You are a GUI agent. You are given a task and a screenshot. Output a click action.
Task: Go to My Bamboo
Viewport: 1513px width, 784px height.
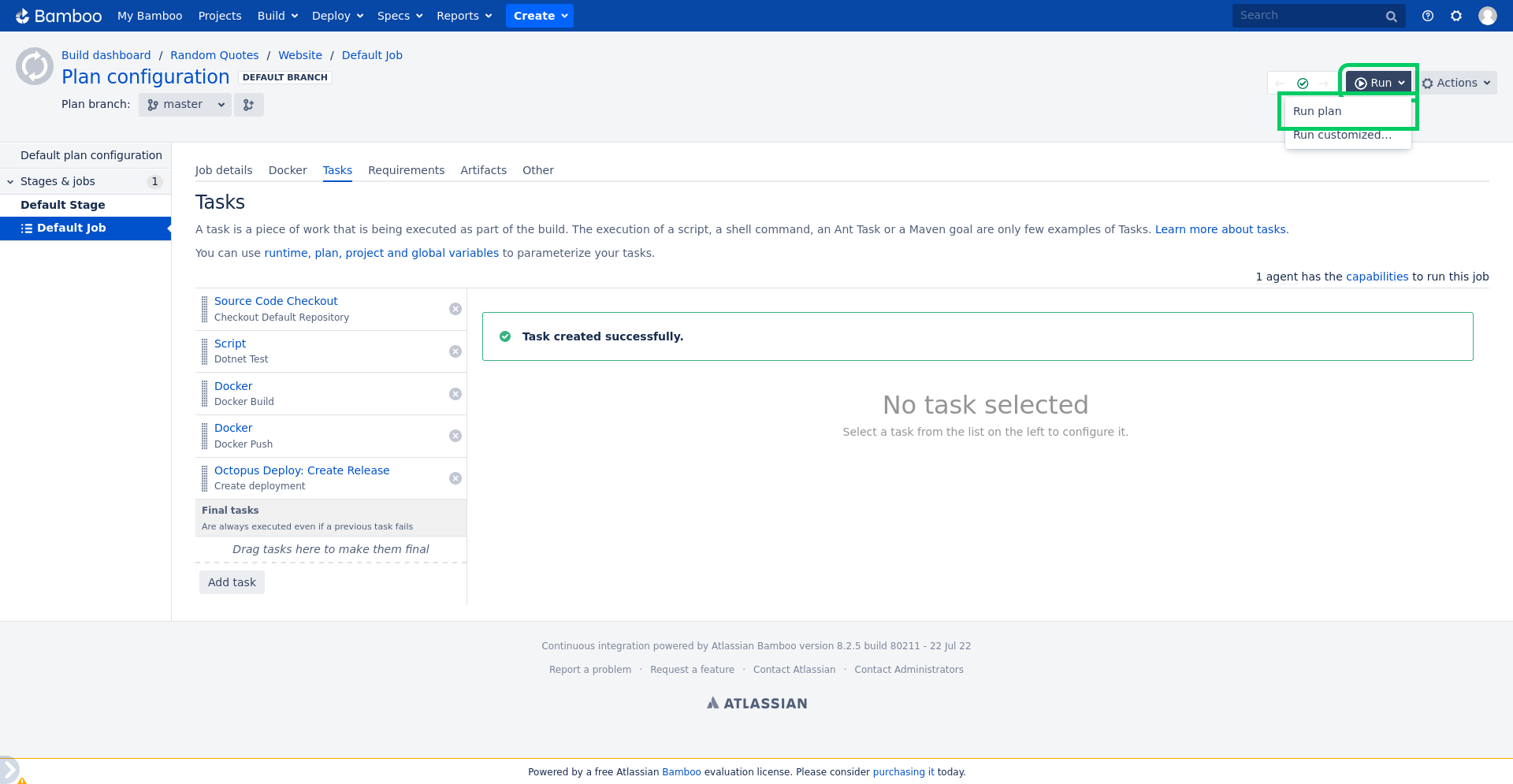150,16
